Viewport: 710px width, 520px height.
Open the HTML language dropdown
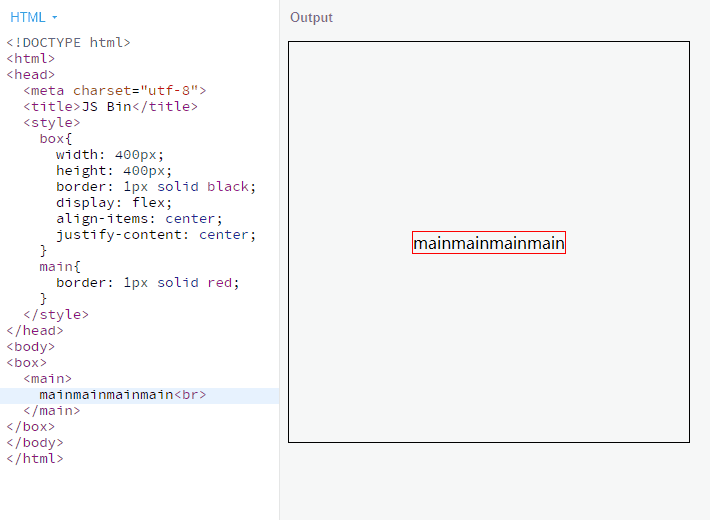[34, 17]
